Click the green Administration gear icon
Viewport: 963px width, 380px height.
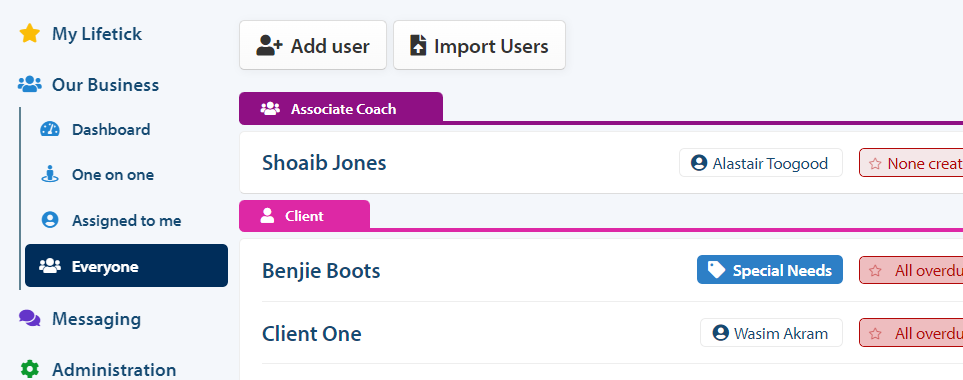coord(29,369)
